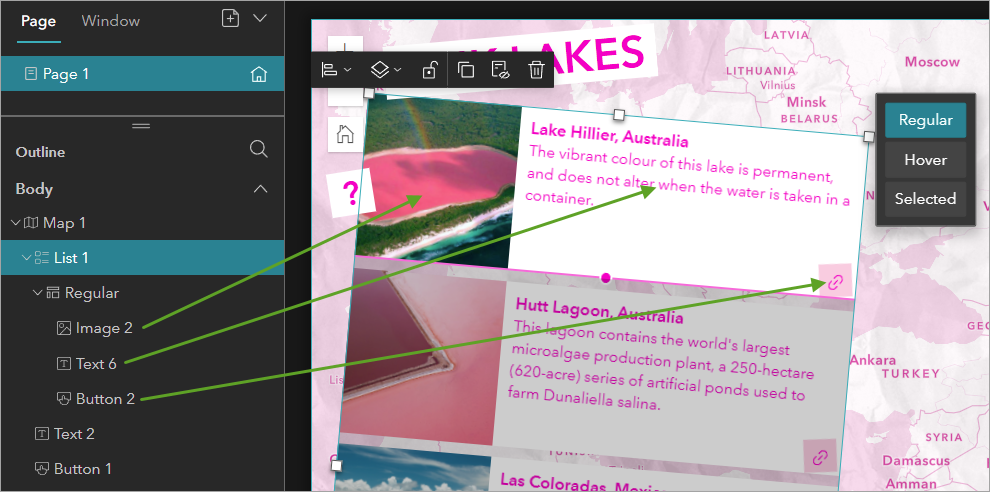Switch to the Page tab
Screen dimensions: 990x492
click(39, 21)
